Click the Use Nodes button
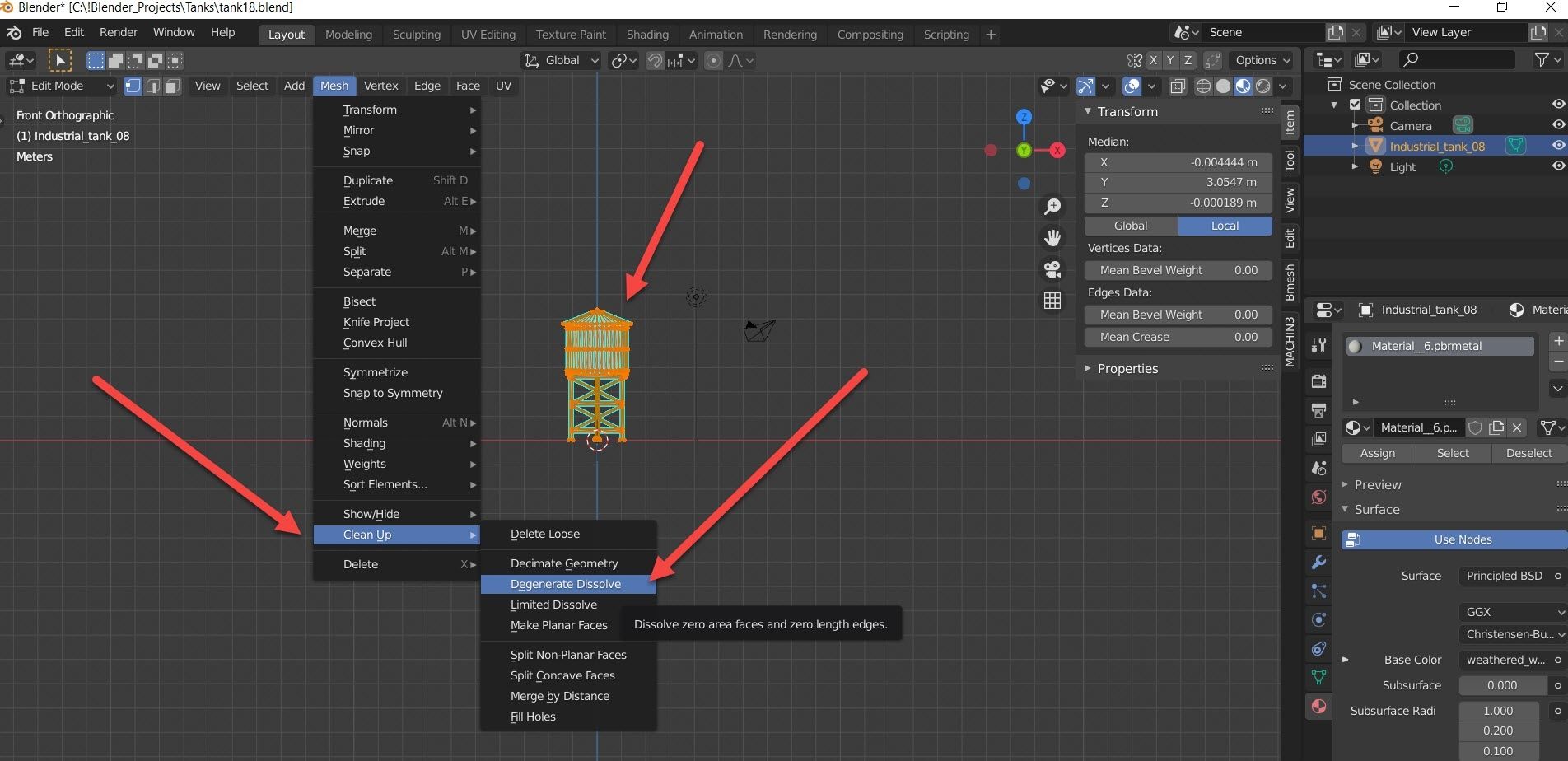Viewport: 1568px width, 761px height. 1462,539
